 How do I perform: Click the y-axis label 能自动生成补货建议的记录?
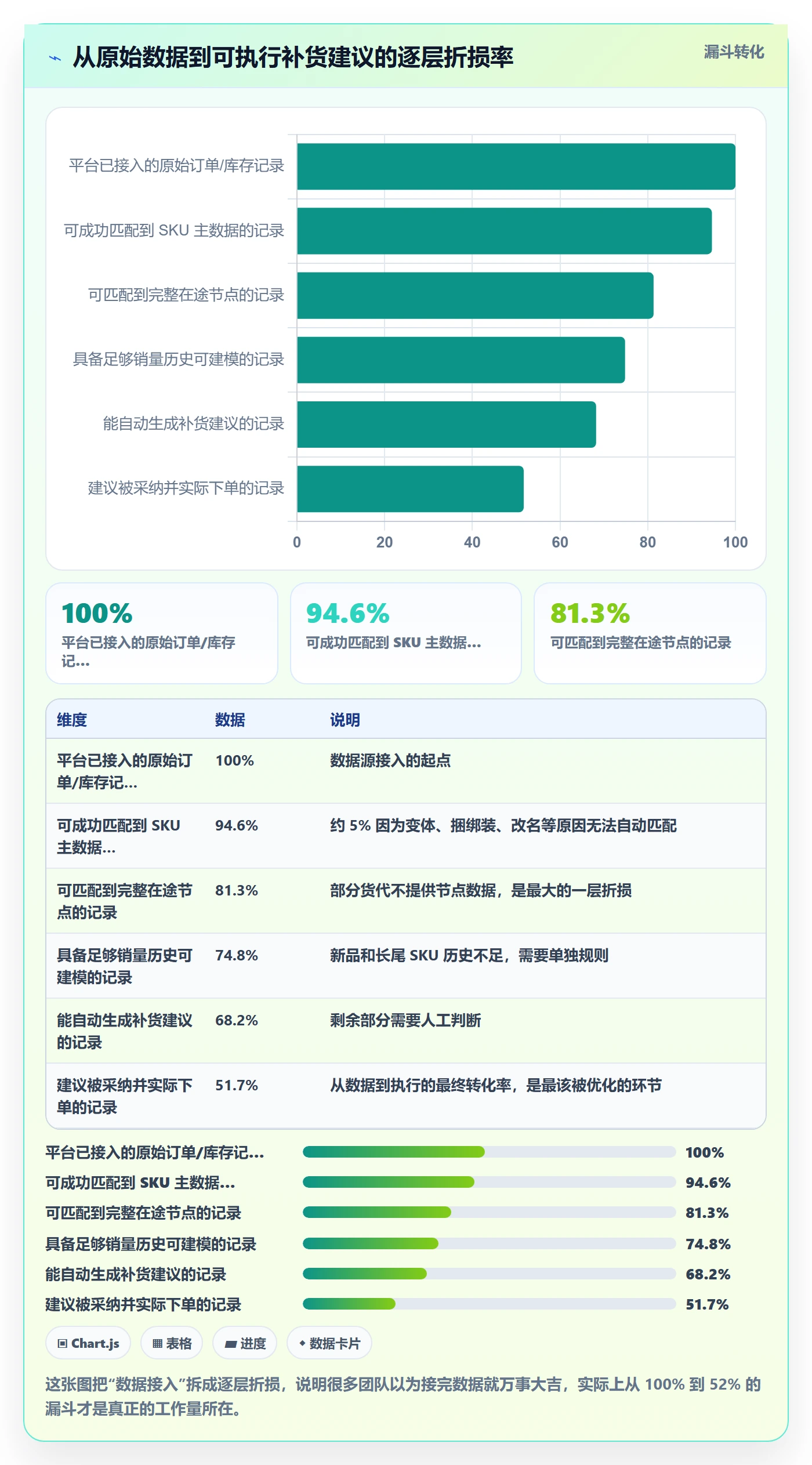(194, 424)
